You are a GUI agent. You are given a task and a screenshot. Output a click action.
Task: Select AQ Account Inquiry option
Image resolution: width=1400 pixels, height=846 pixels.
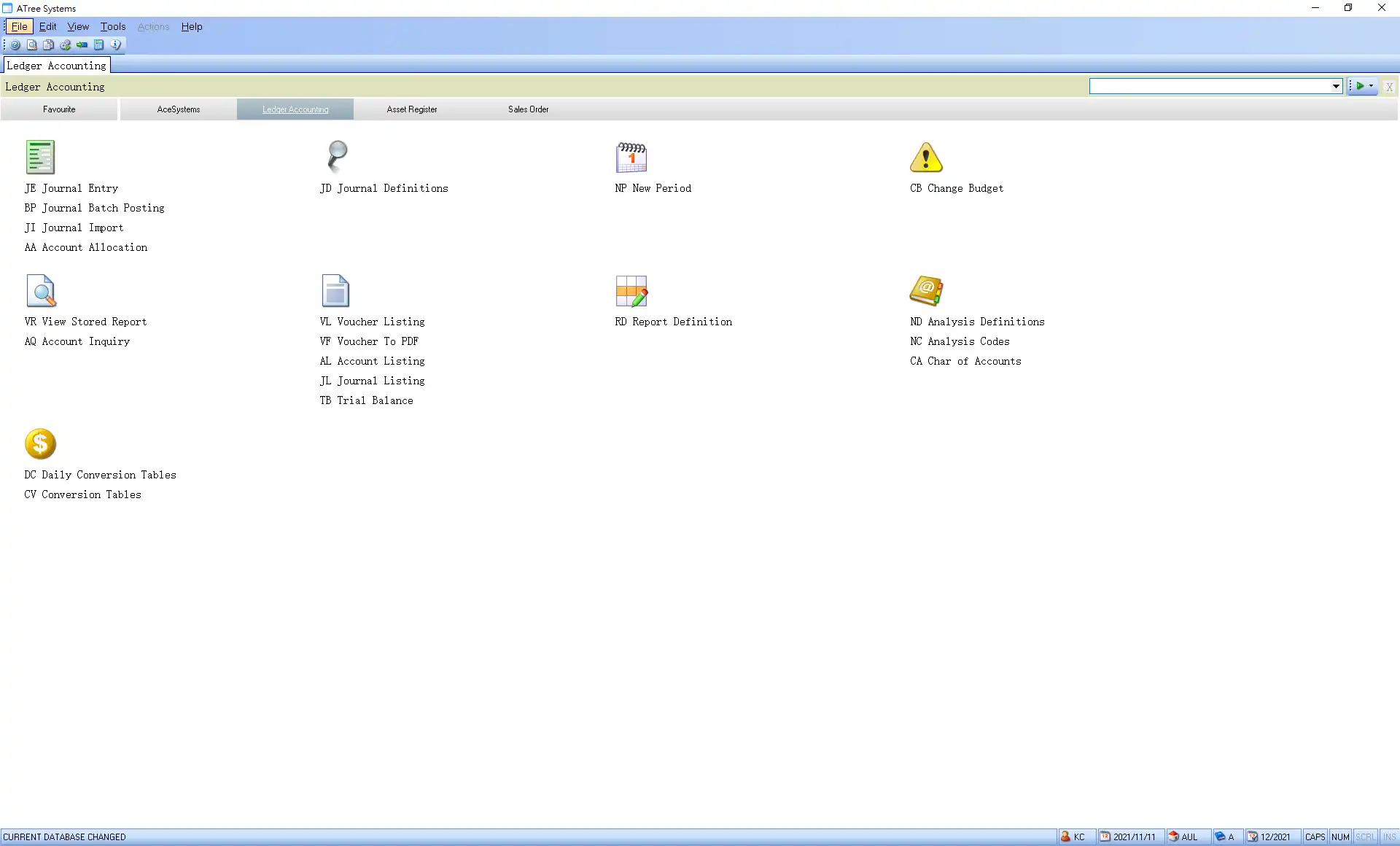(x=77, y=341)
